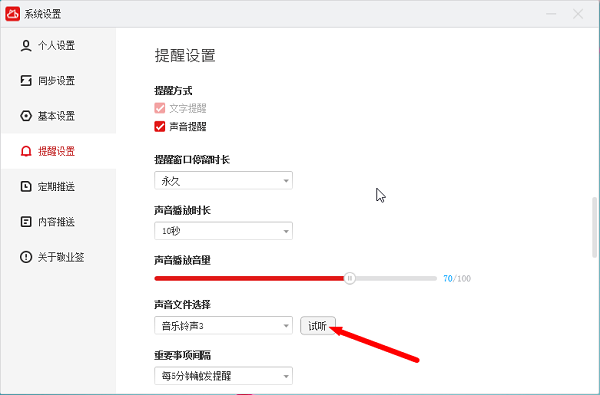The height and width of the screenshot is (395, 600).
Task: Toggle the 文字提醒 checkbox
Action: coord(160,108)
